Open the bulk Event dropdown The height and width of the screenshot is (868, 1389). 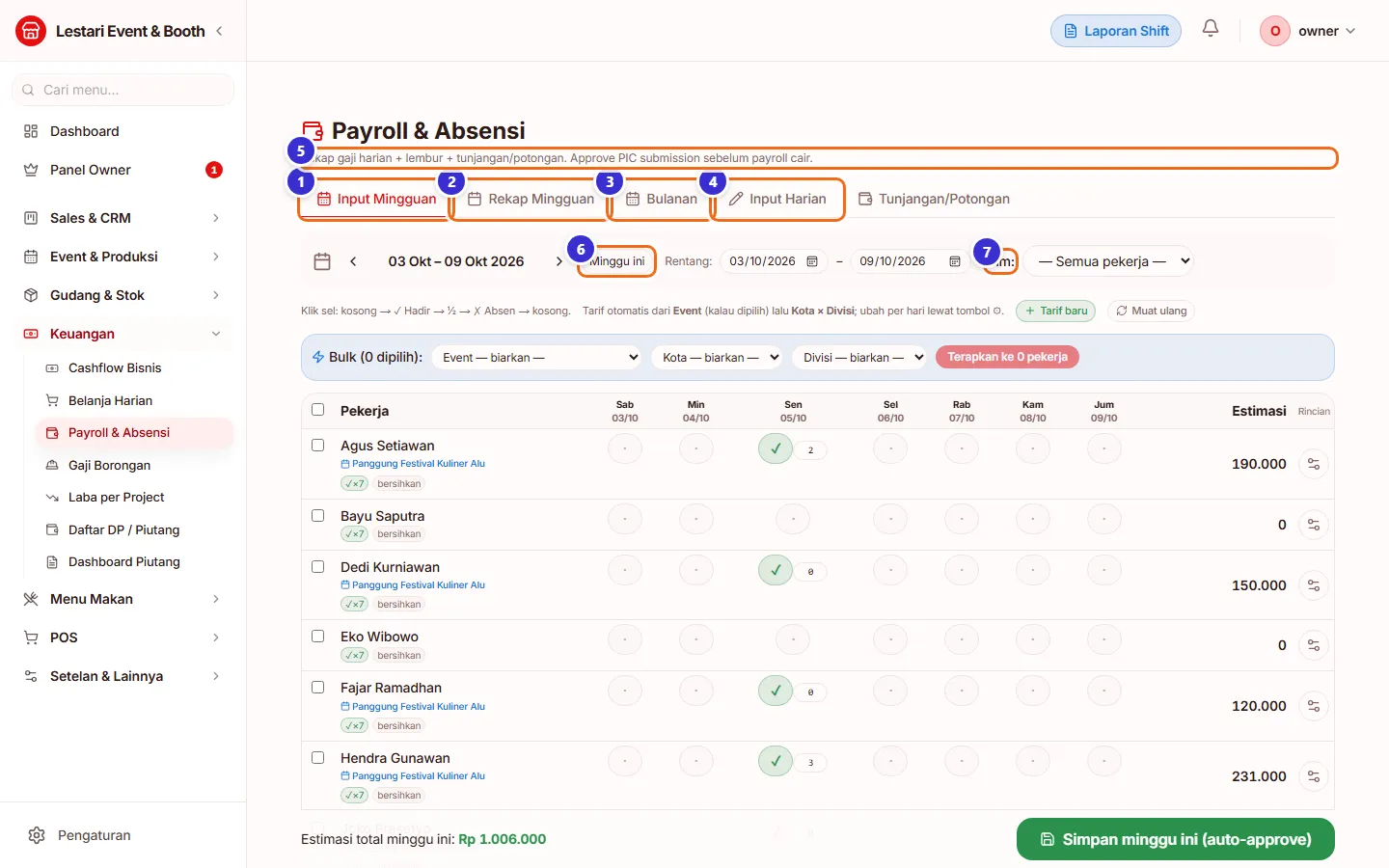537,357
